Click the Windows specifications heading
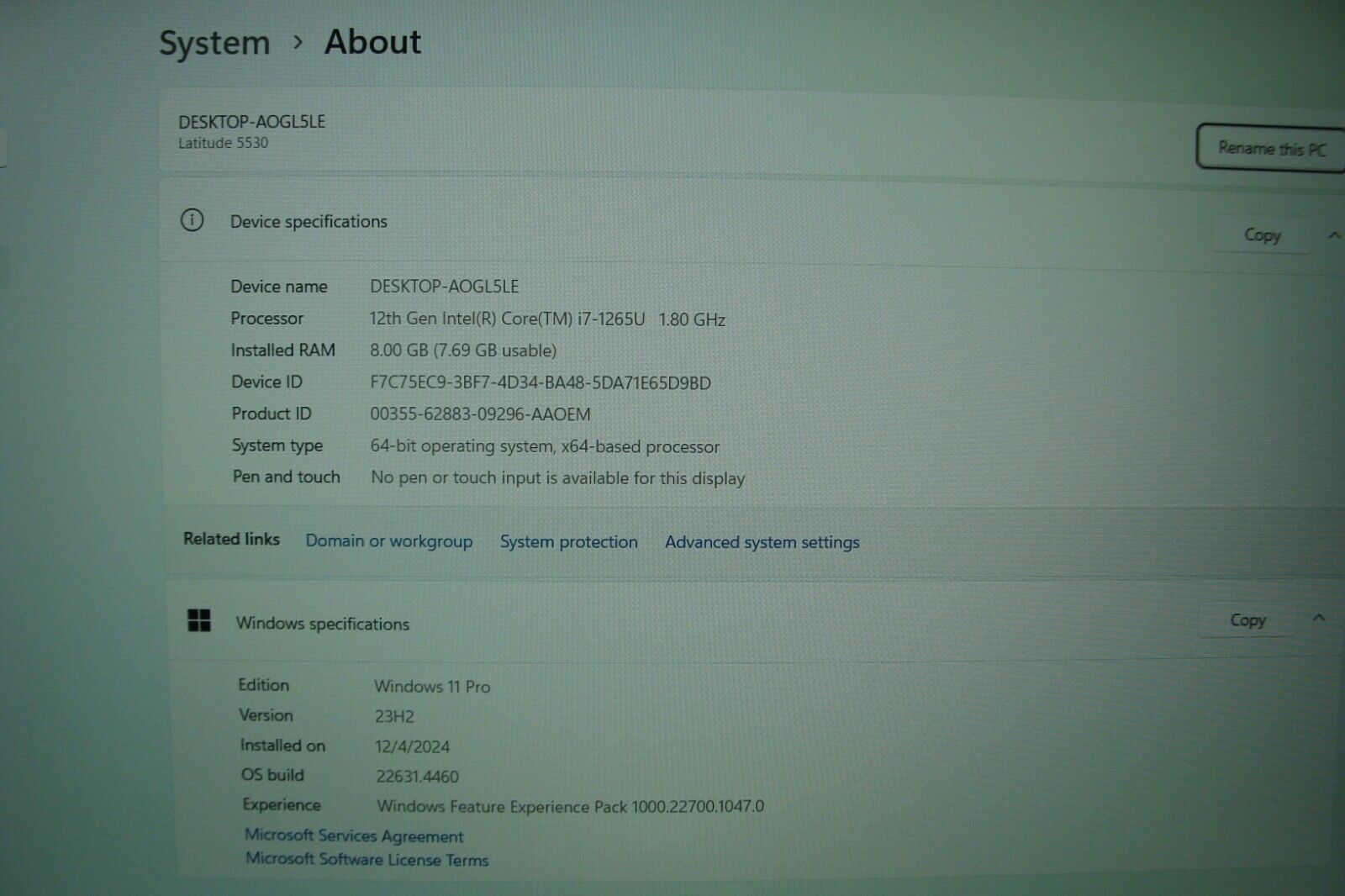The image size is (1345, 896). coord(323,624)
